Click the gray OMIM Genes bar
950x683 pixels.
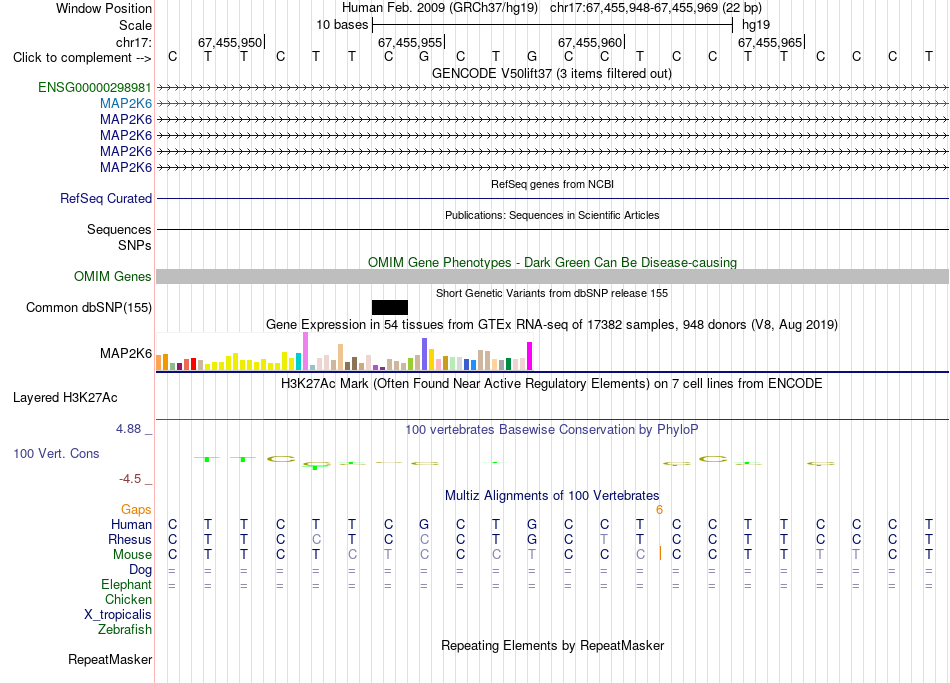point(552,276)
